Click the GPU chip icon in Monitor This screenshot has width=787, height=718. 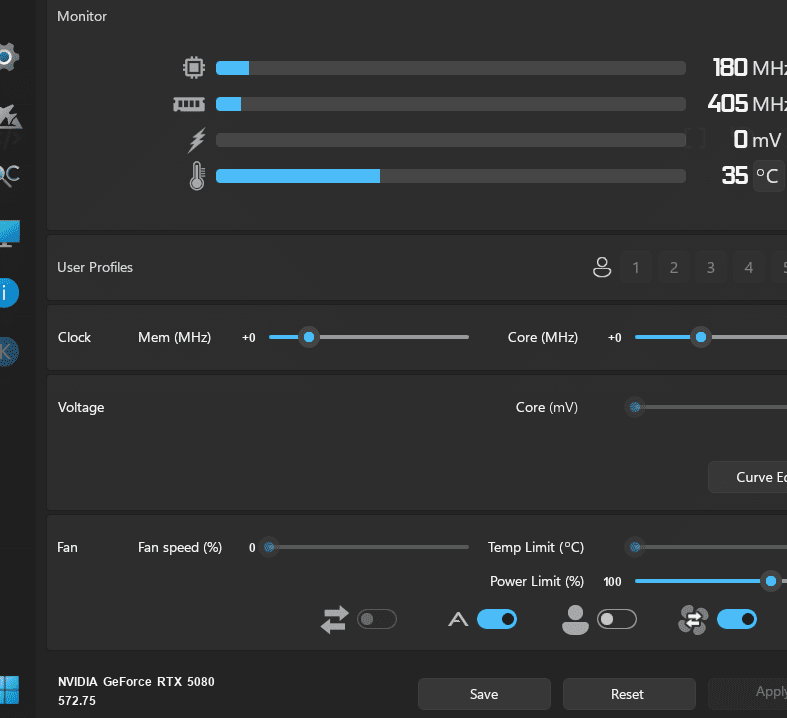193,68
